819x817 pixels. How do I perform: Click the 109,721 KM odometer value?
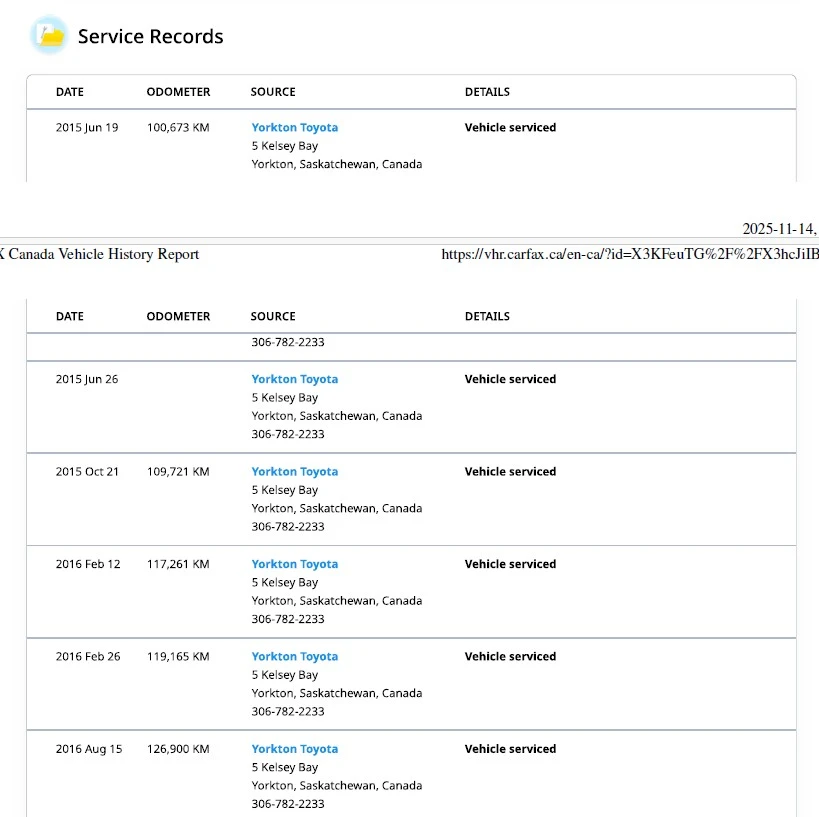[178, 472]
